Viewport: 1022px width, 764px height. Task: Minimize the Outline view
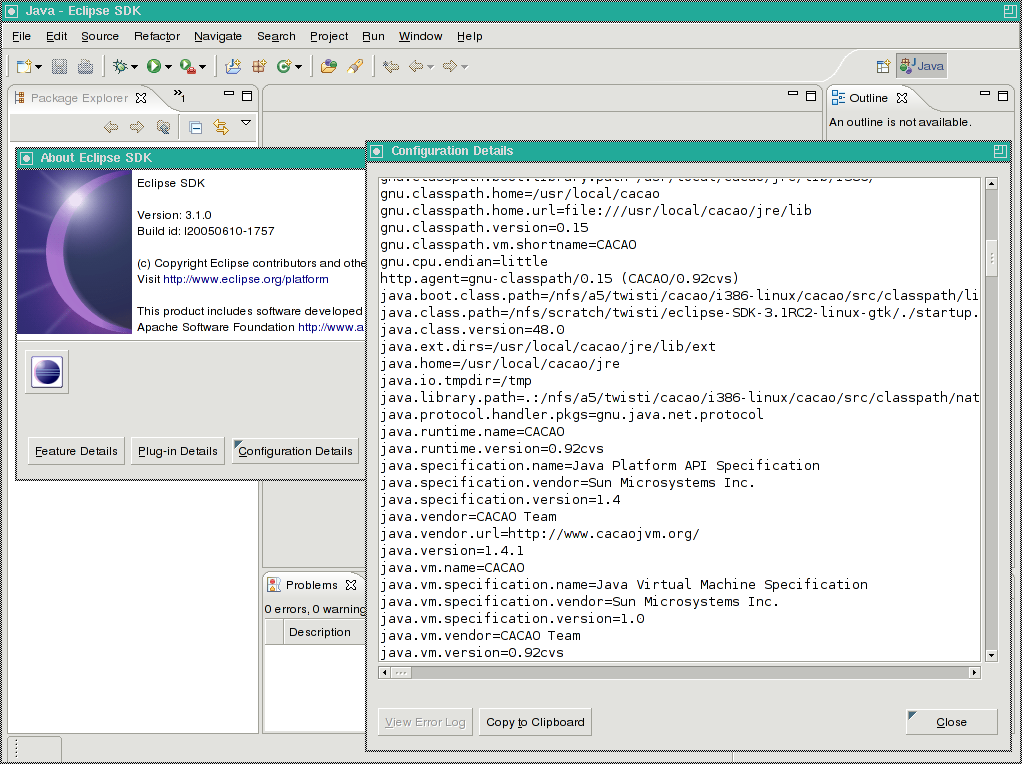click(985, 95)
